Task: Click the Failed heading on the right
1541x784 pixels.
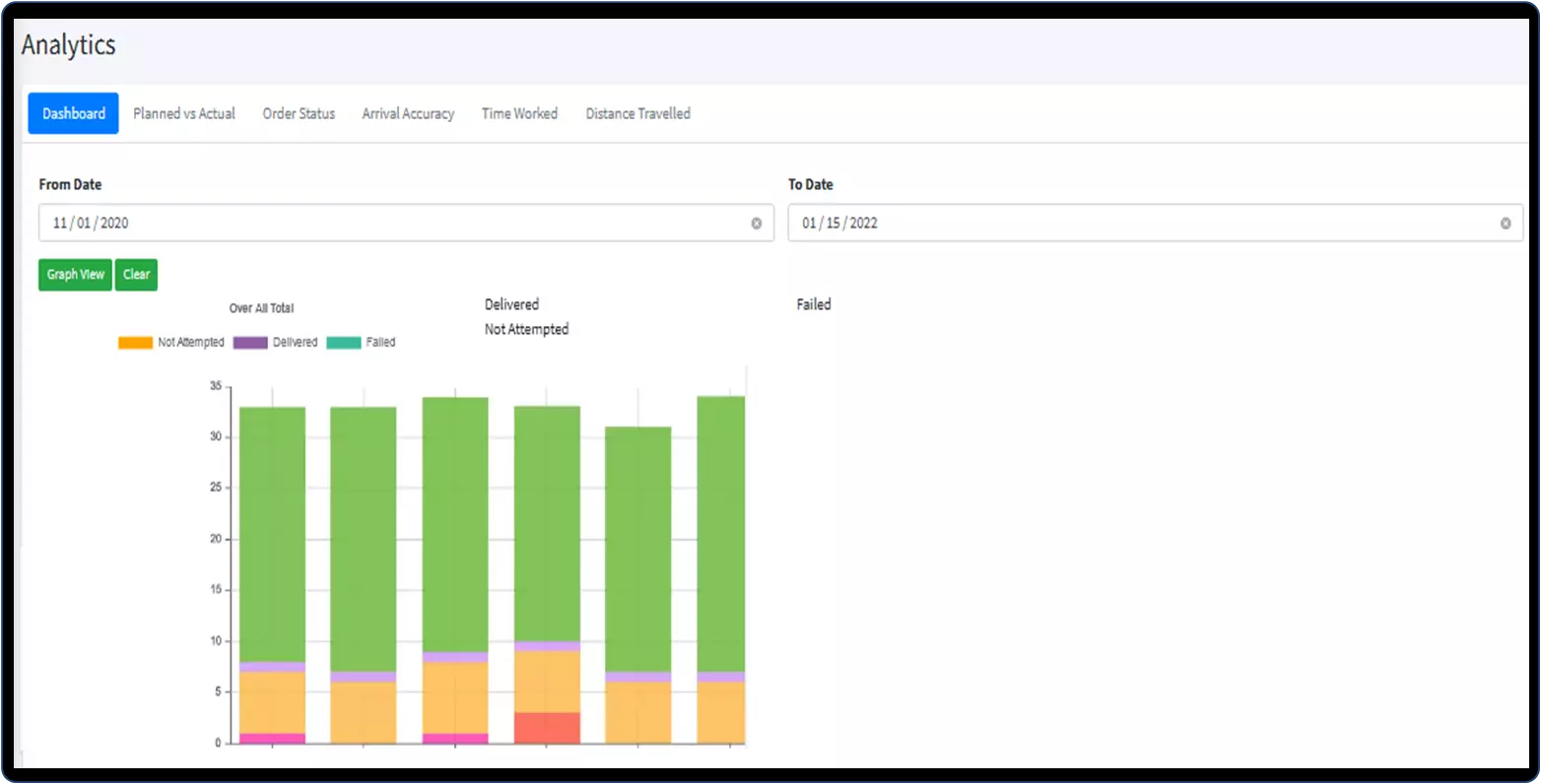Action: pyautogui.click(x=814, y=304)
